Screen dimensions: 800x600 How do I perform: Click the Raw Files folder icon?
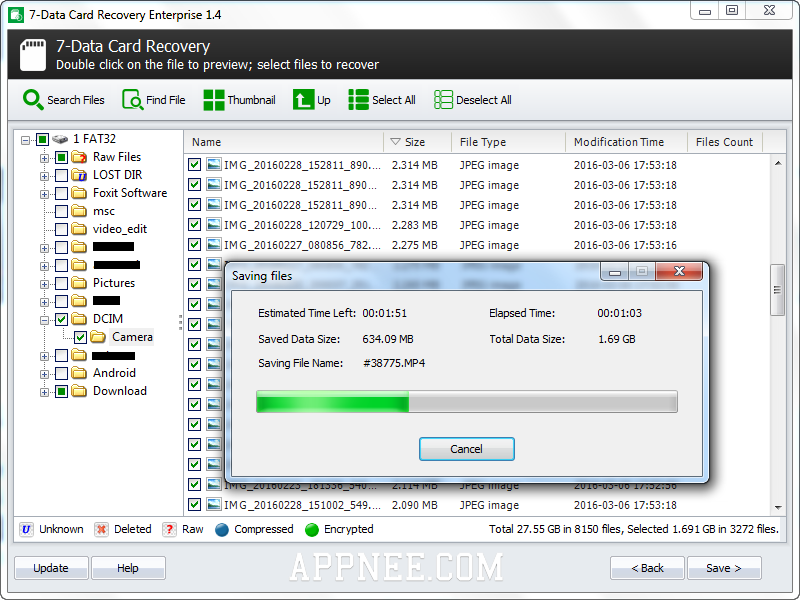pyautogui.click(x=79, y=157)
